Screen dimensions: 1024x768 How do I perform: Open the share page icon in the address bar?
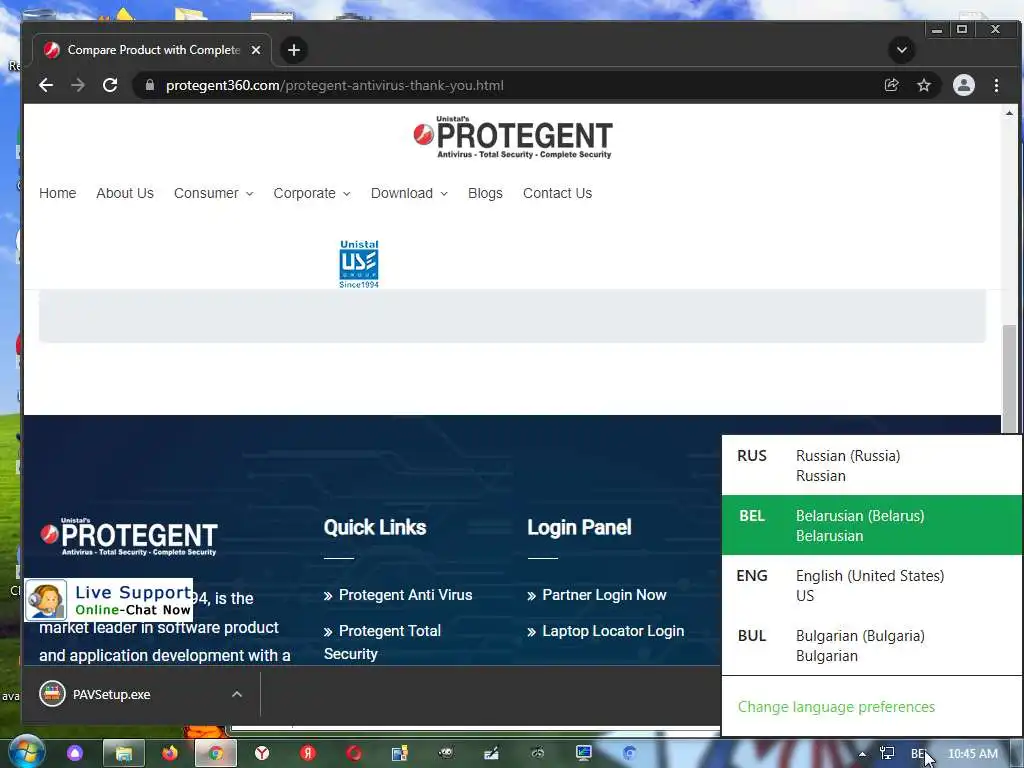point(891,85)
